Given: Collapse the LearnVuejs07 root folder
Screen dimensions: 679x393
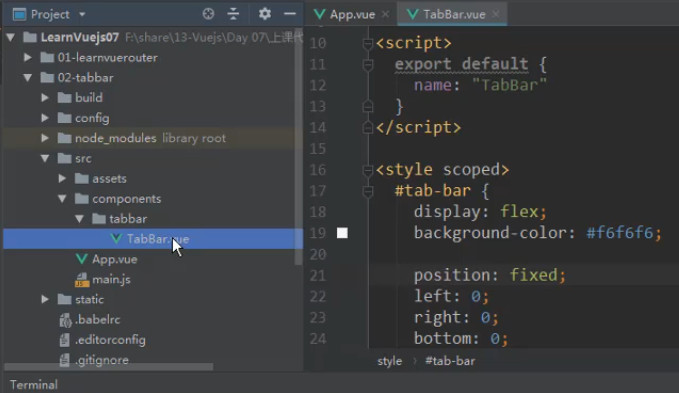Looking at the screenshot, I should tap(11, 37).
